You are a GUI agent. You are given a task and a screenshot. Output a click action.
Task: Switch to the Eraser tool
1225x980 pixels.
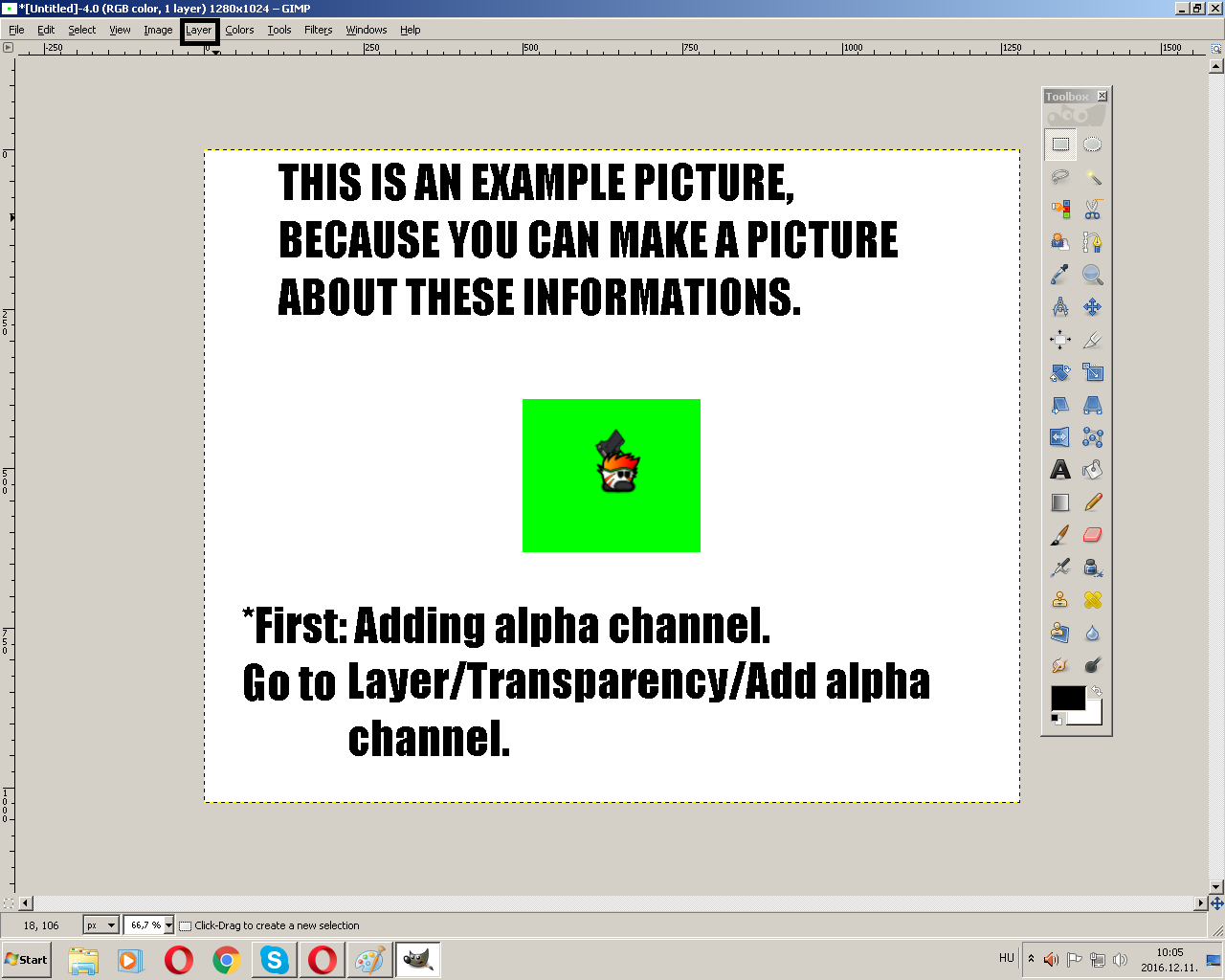pyautogui.click(x=1093, y=534)
